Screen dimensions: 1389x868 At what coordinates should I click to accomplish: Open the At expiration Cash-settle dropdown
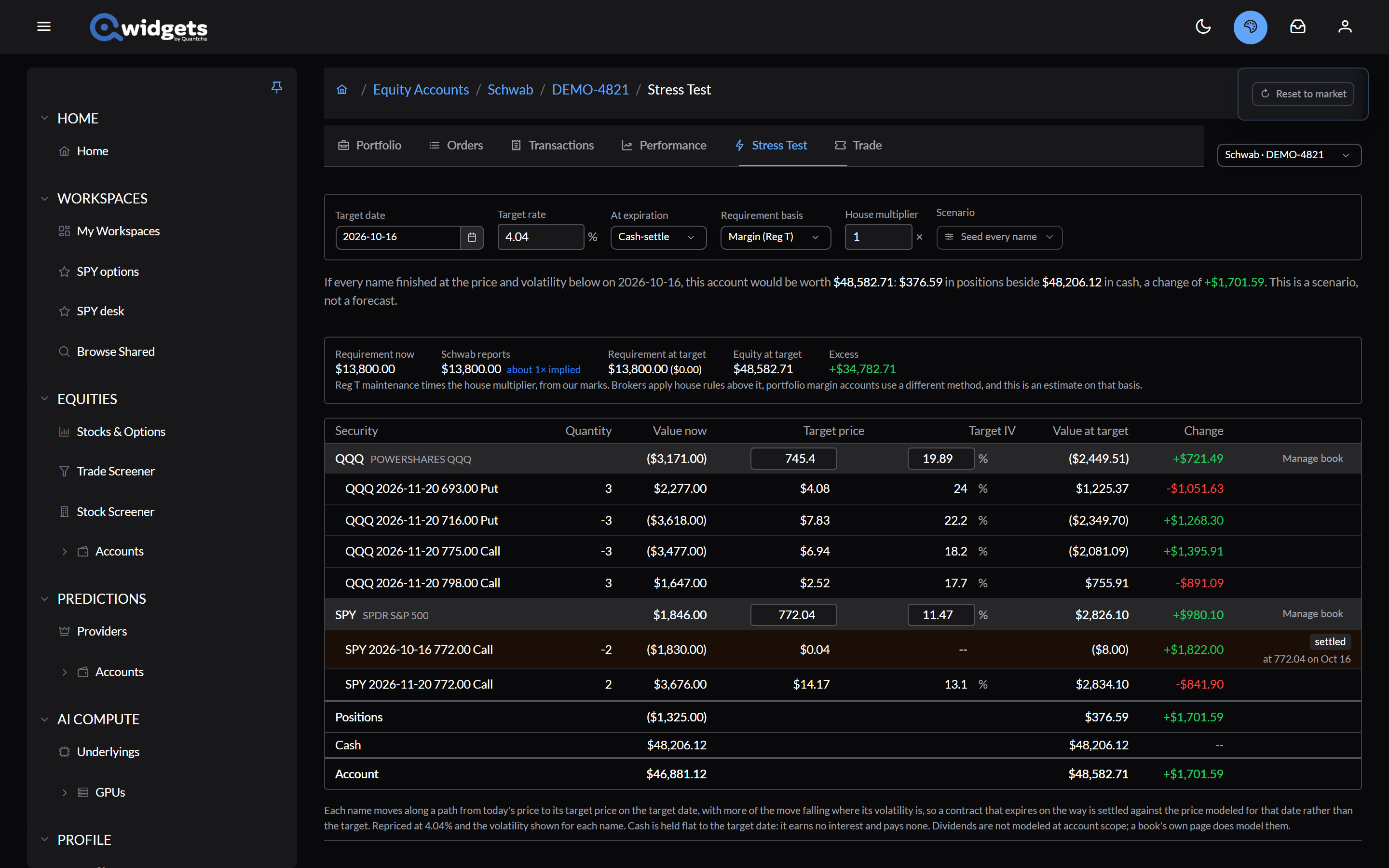[658, 237]
